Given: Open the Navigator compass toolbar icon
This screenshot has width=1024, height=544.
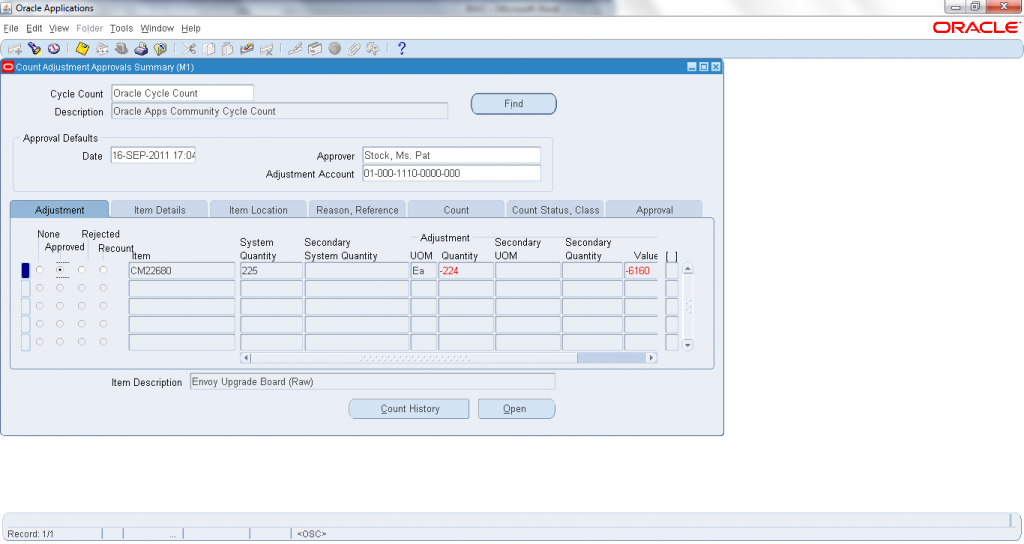Looking at the screenshot, I should point(53,48).
